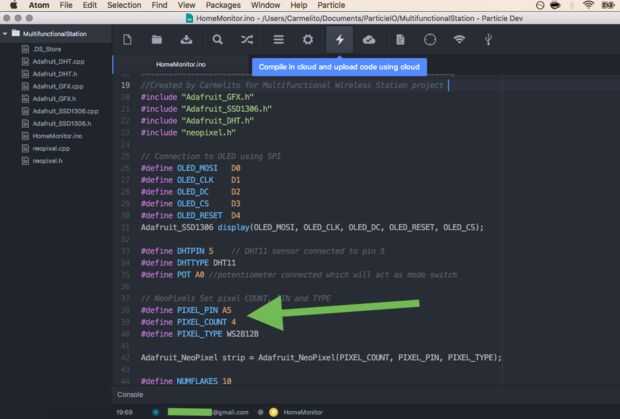
Task: Open Adafruit_SSD1306.h in the file tree
Action: coord(62,124)
